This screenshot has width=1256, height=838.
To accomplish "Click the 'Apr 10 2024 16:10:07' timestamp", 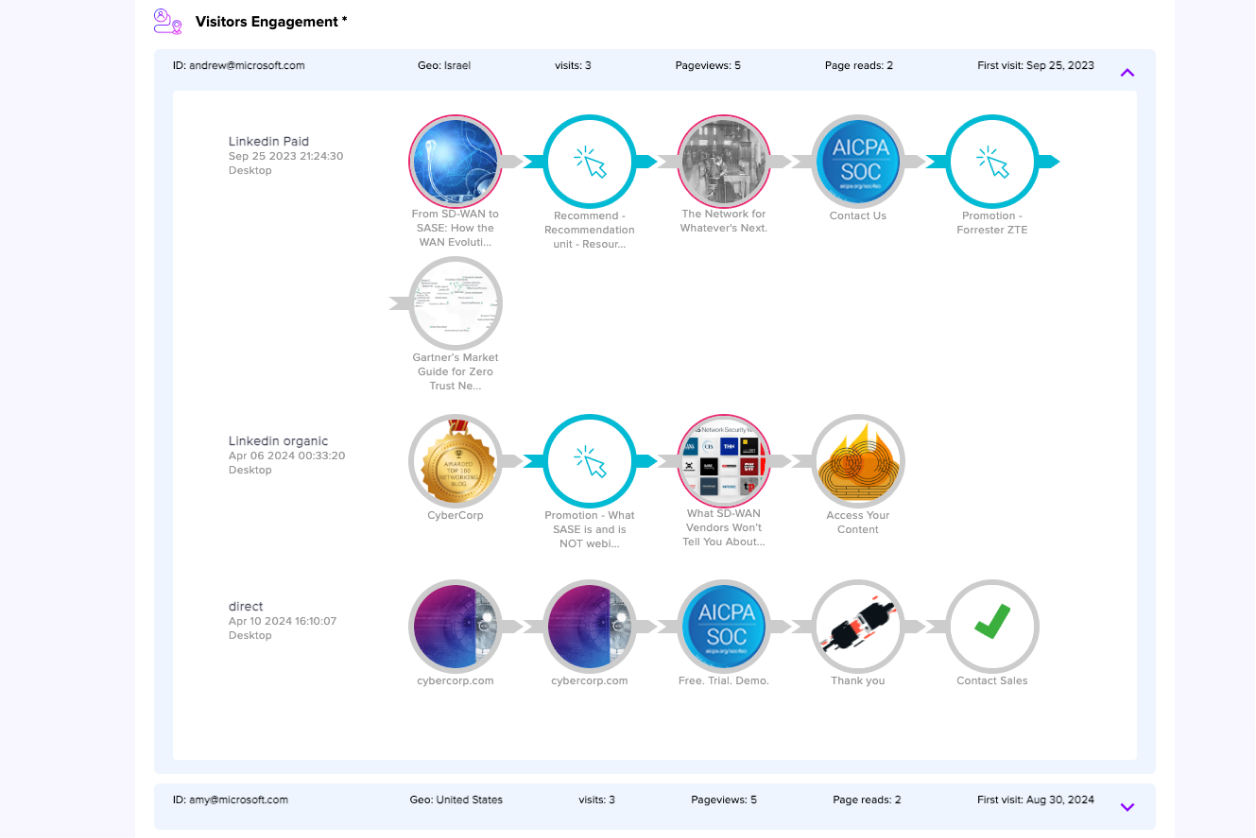I will point(283,621).
